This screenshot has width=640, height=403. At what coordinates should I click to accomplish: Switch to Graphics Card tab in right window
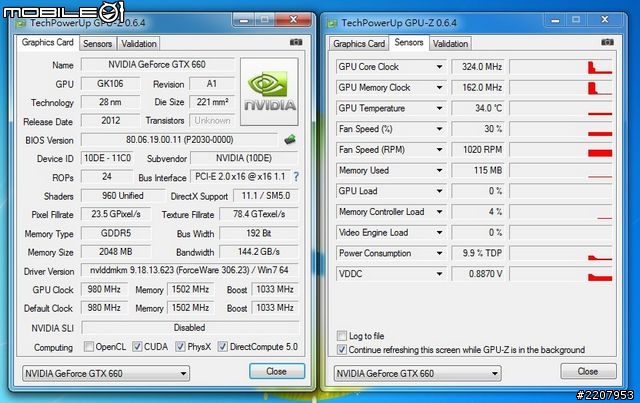[359, 44]
